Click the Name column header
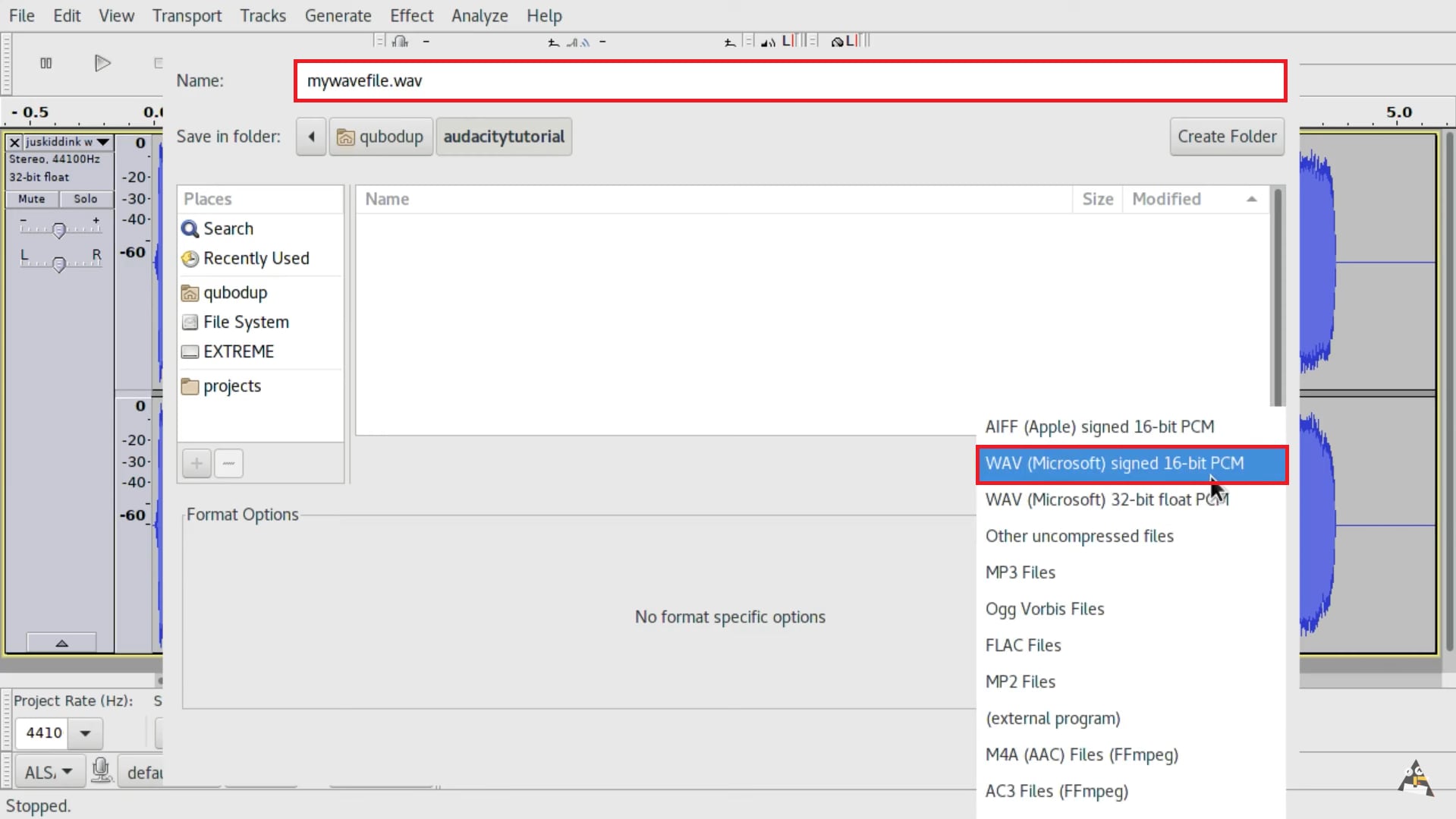Image resolution: width=1456 pixels, height=819 pixels. [713, 199]
